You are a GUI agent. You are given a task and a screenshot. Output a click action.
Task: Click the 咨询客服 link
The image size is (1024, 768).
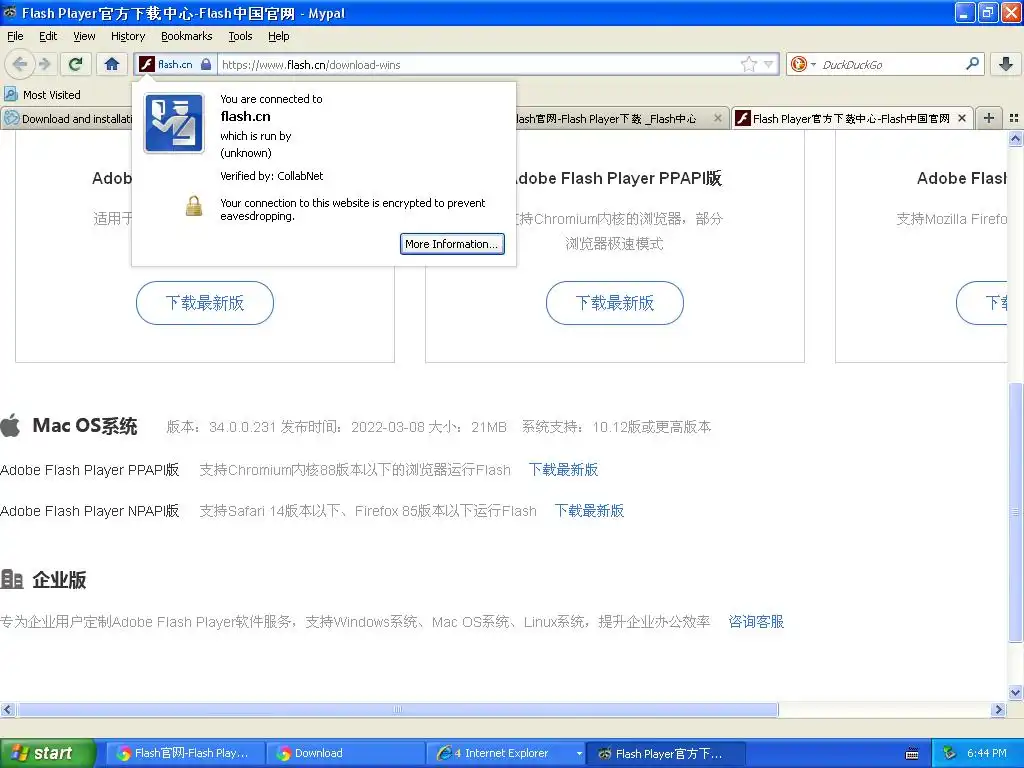click(756, 622)
